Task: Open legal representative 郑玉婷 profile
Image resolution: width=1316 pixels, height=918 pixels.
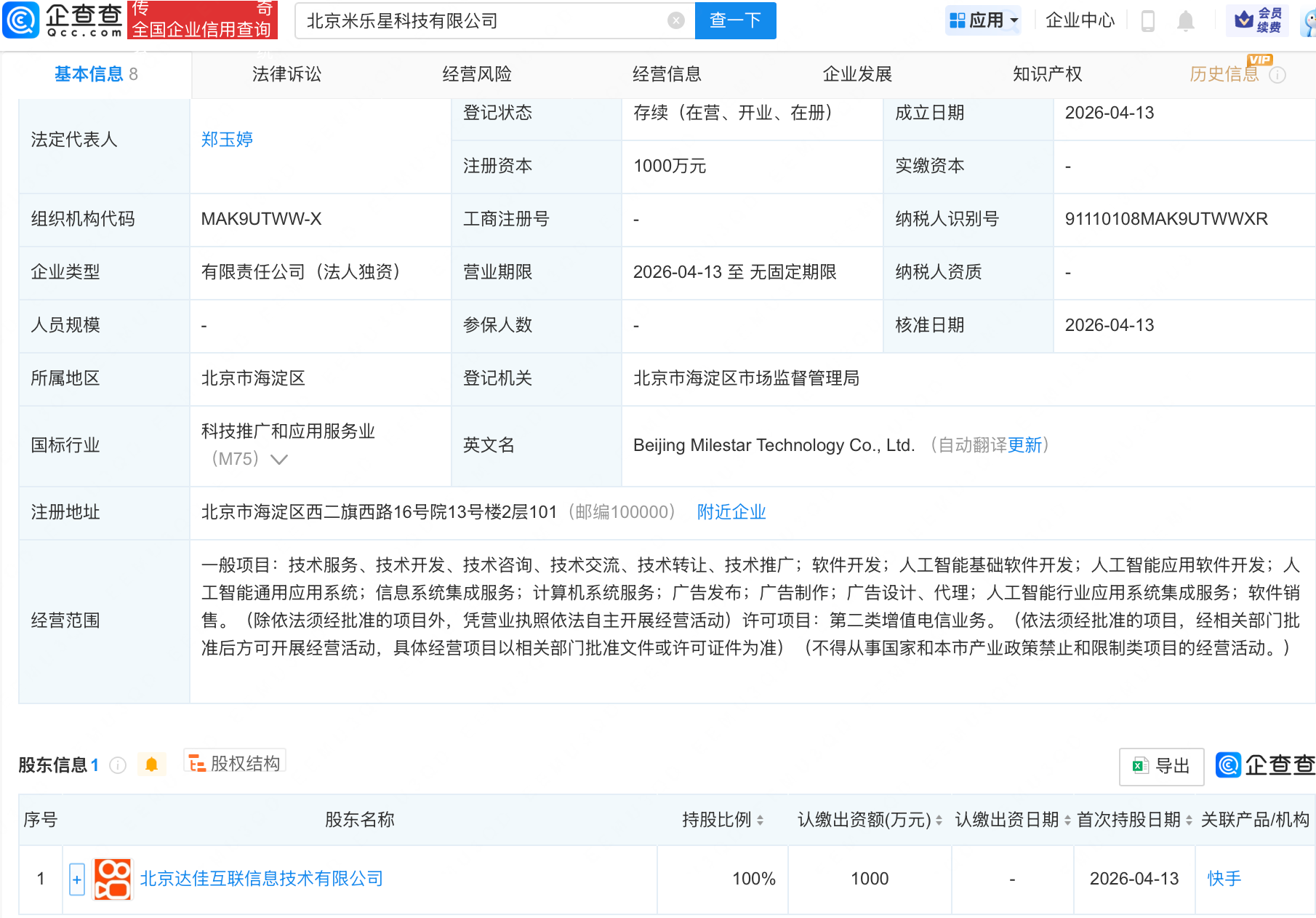Action: 226,139
